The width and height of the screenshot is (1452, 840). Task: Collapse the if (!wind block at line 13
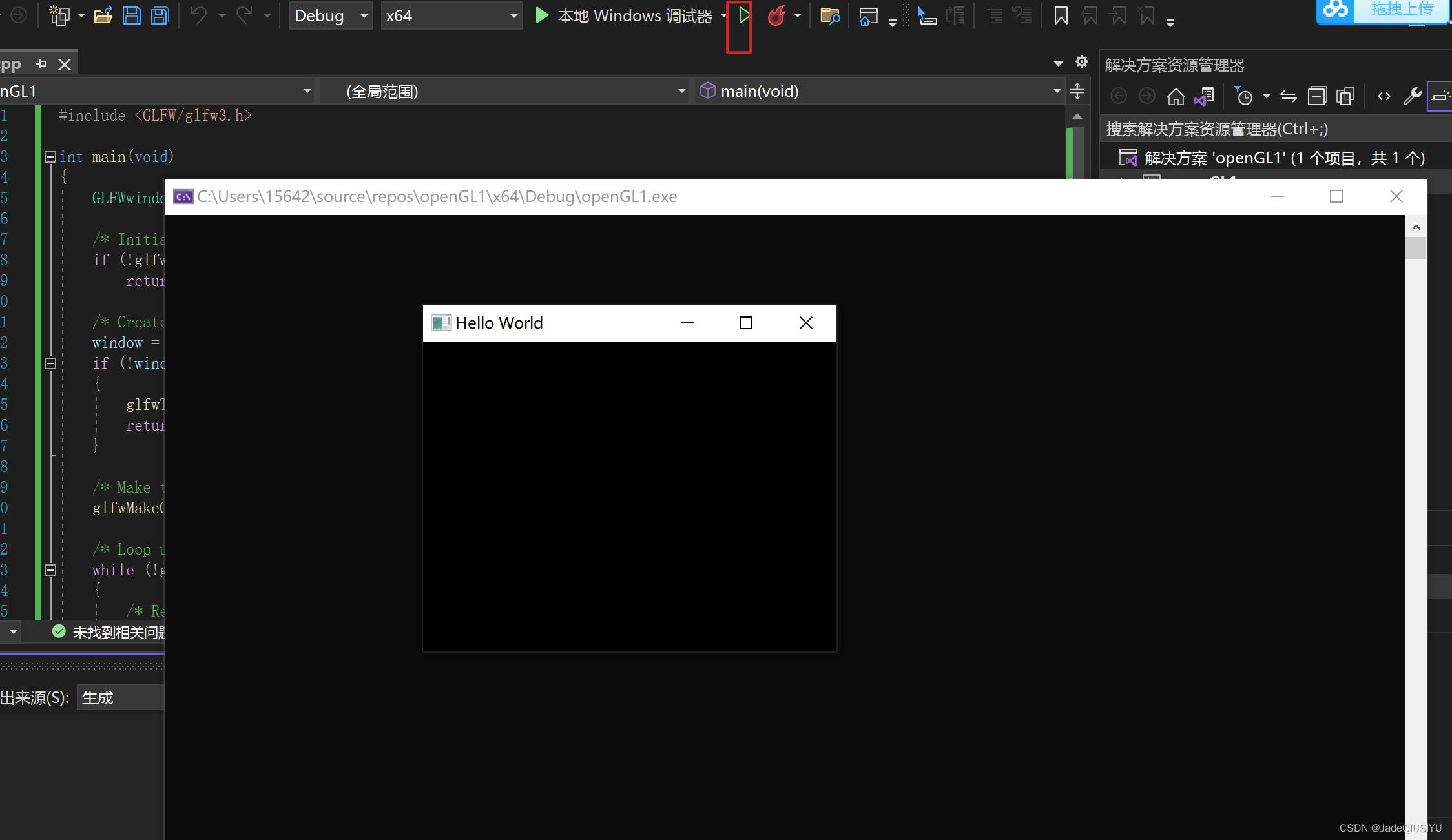tap(50, 364)
